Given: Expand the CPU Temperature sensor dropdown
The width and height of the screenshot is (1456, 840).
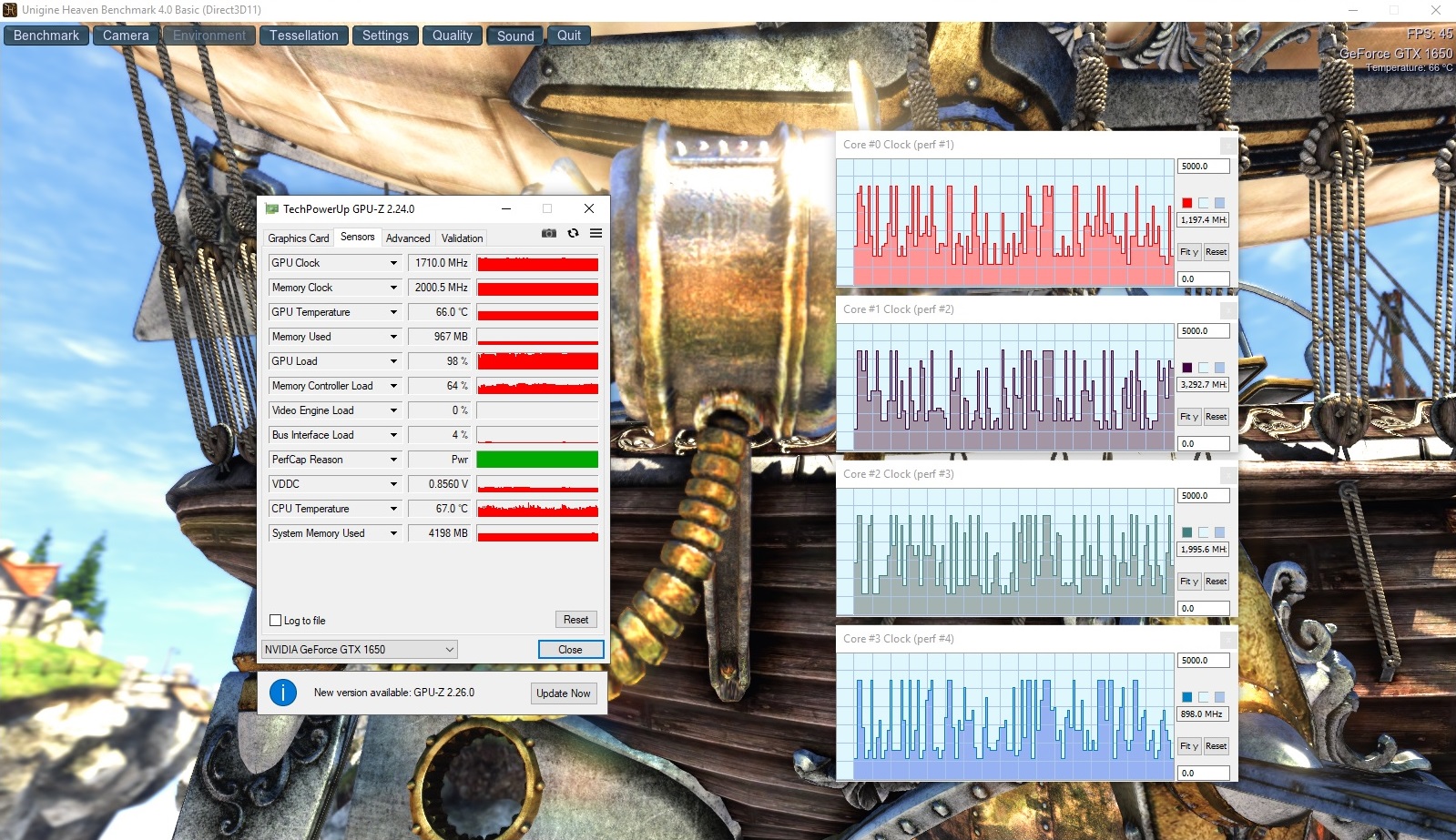Looking at the screenshot, I should tap(393, 509).
